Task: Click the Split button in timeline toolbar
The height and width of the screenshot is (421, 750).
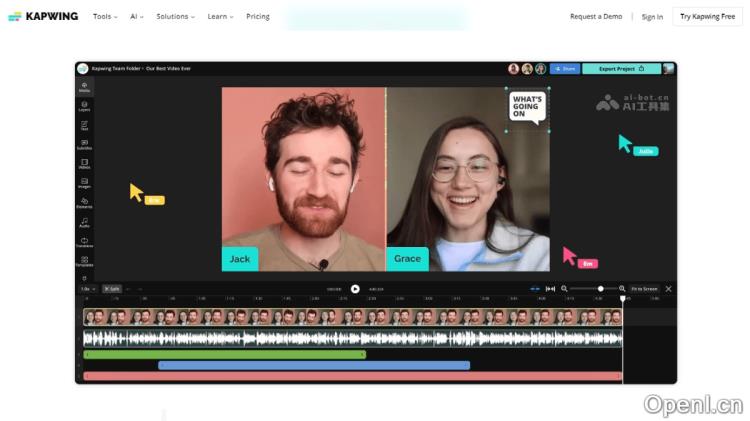Action: tap(111, 289)
